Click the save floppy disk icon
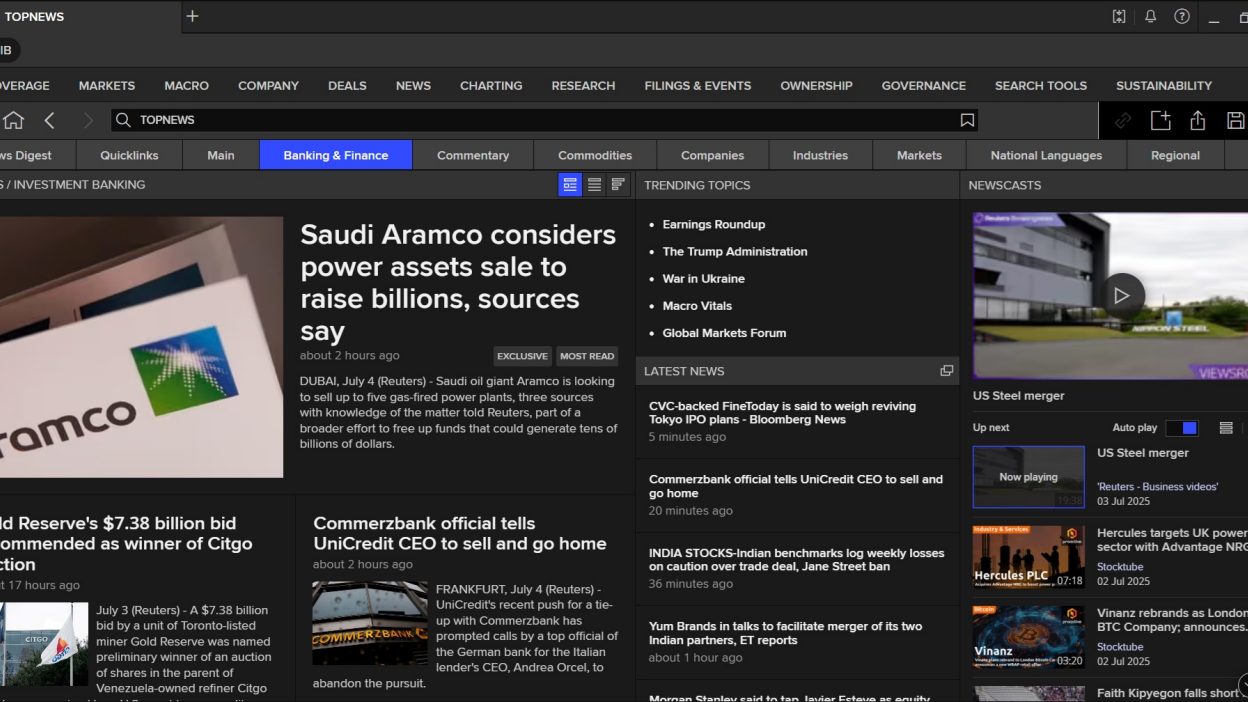 pos(1236,120)
